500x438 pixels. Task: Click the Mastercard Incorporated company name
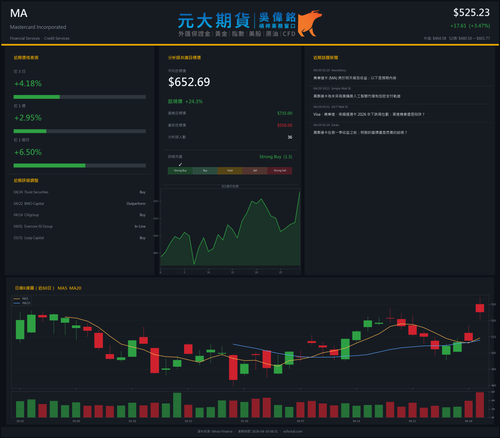[38, 27]
